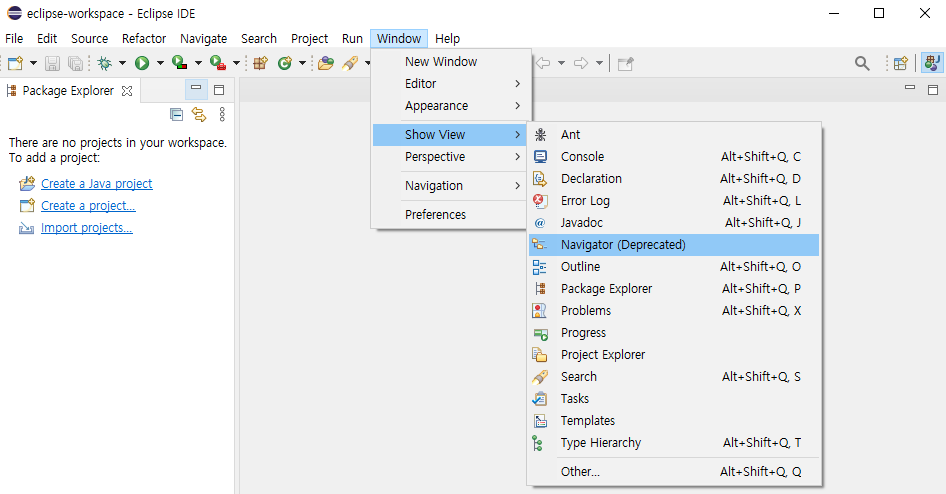Click the Import projects... link
This screenshot has height=494, width=946.
(x=86, y=227)
